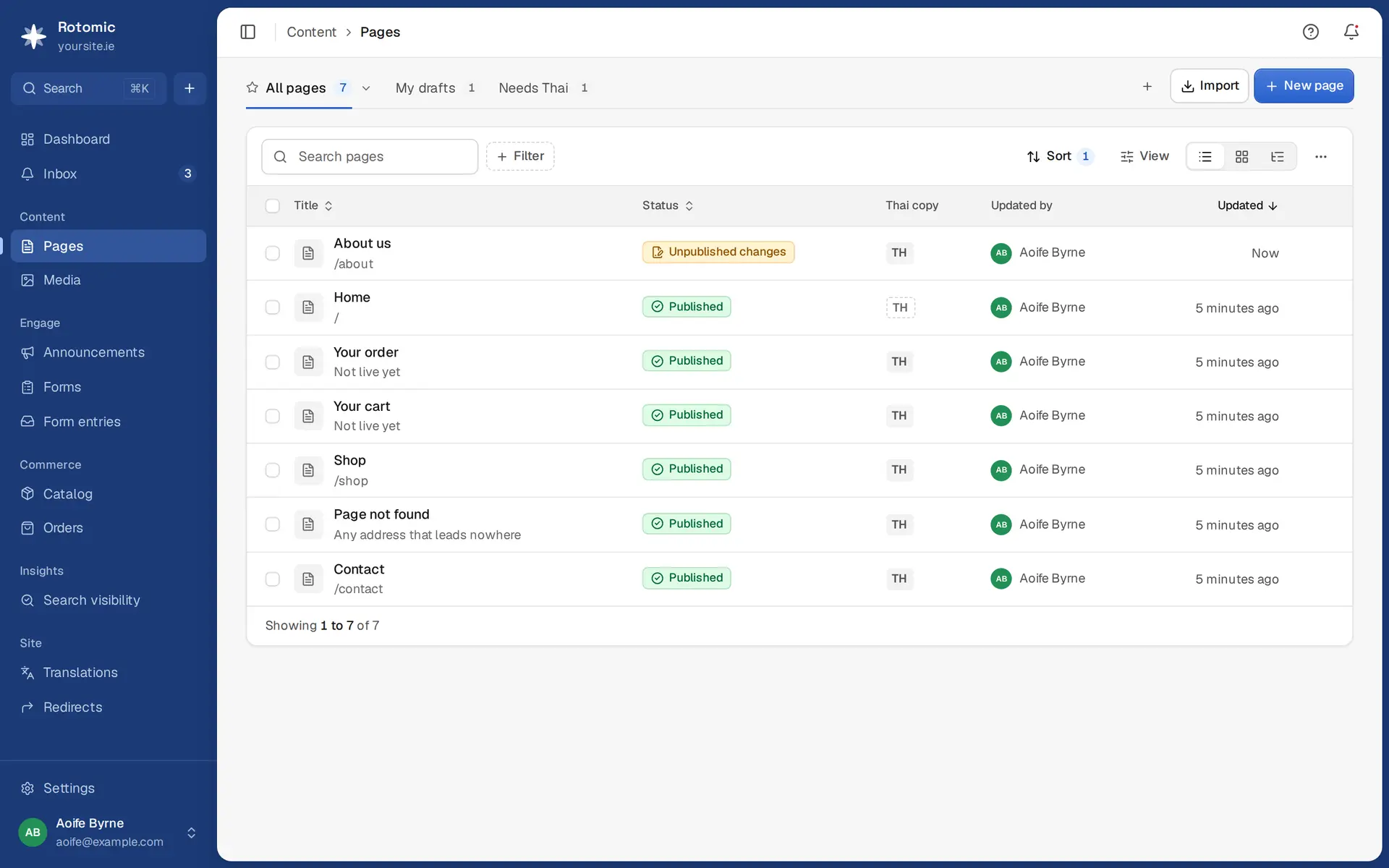Screen dimensions: 1389x868
Task: Add a new saved view tab
Action: click(x=1147, y=87)
